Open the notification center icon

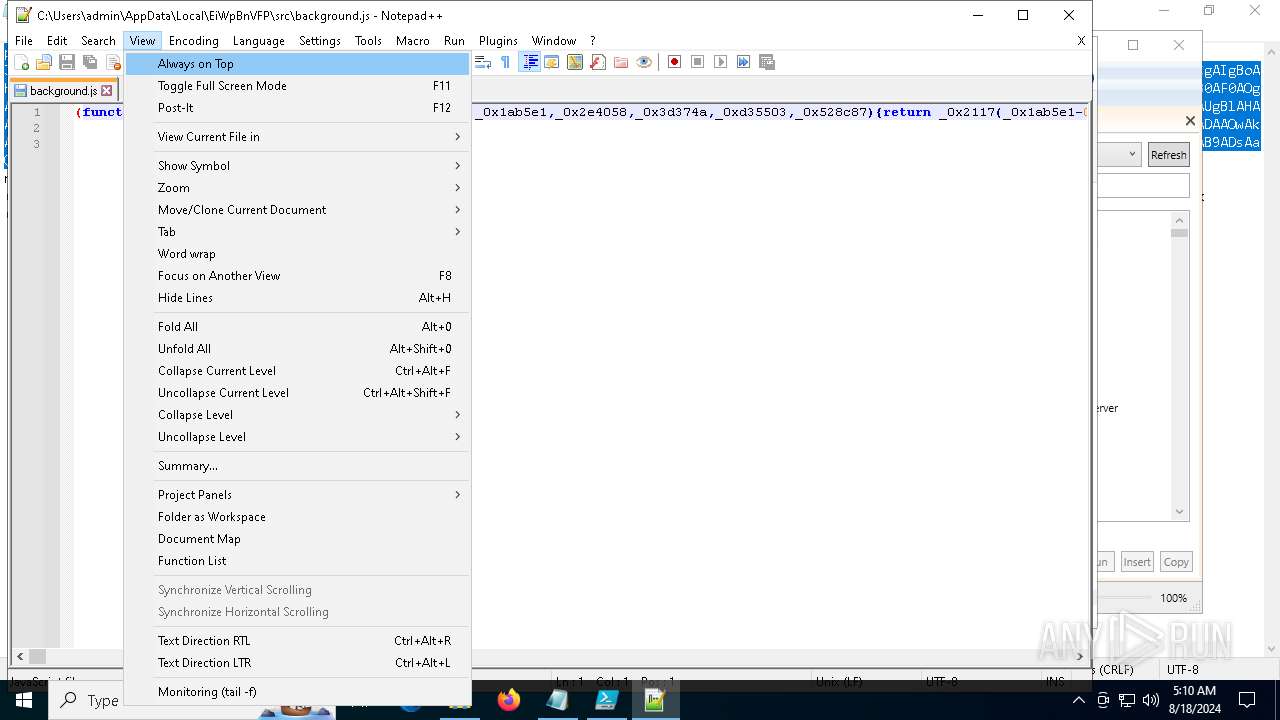pos(1247,700)
